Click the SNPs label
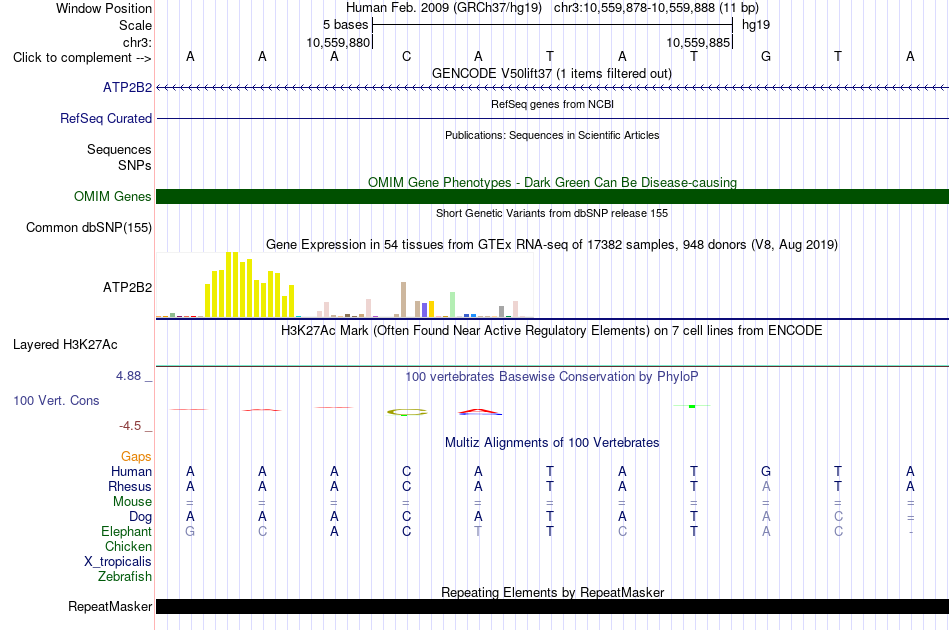 pos(135,165)
